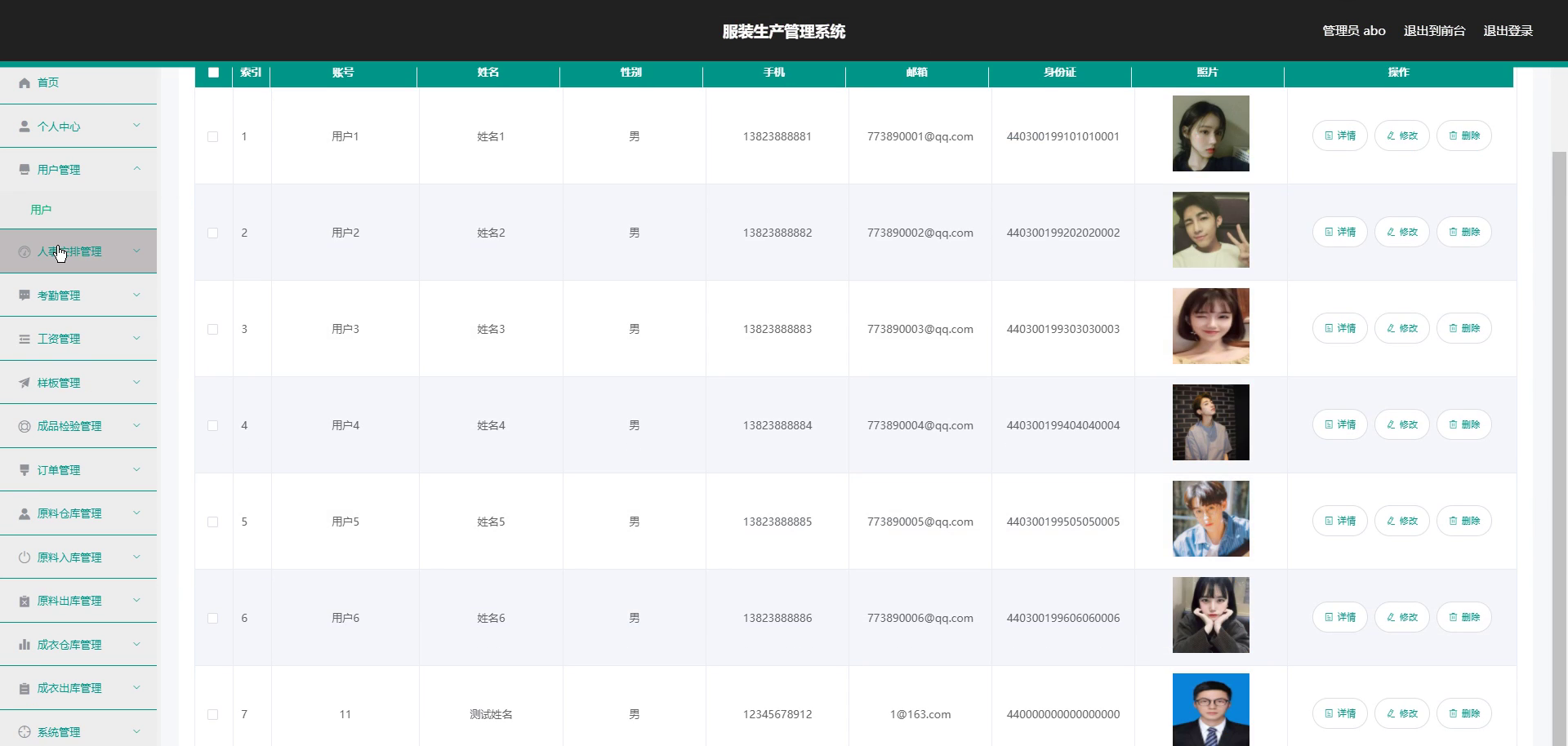Viewport: 1568px width, 746px height.
Task: Open the photo thumbnail of 用户4
Action: coord(1211,423)
